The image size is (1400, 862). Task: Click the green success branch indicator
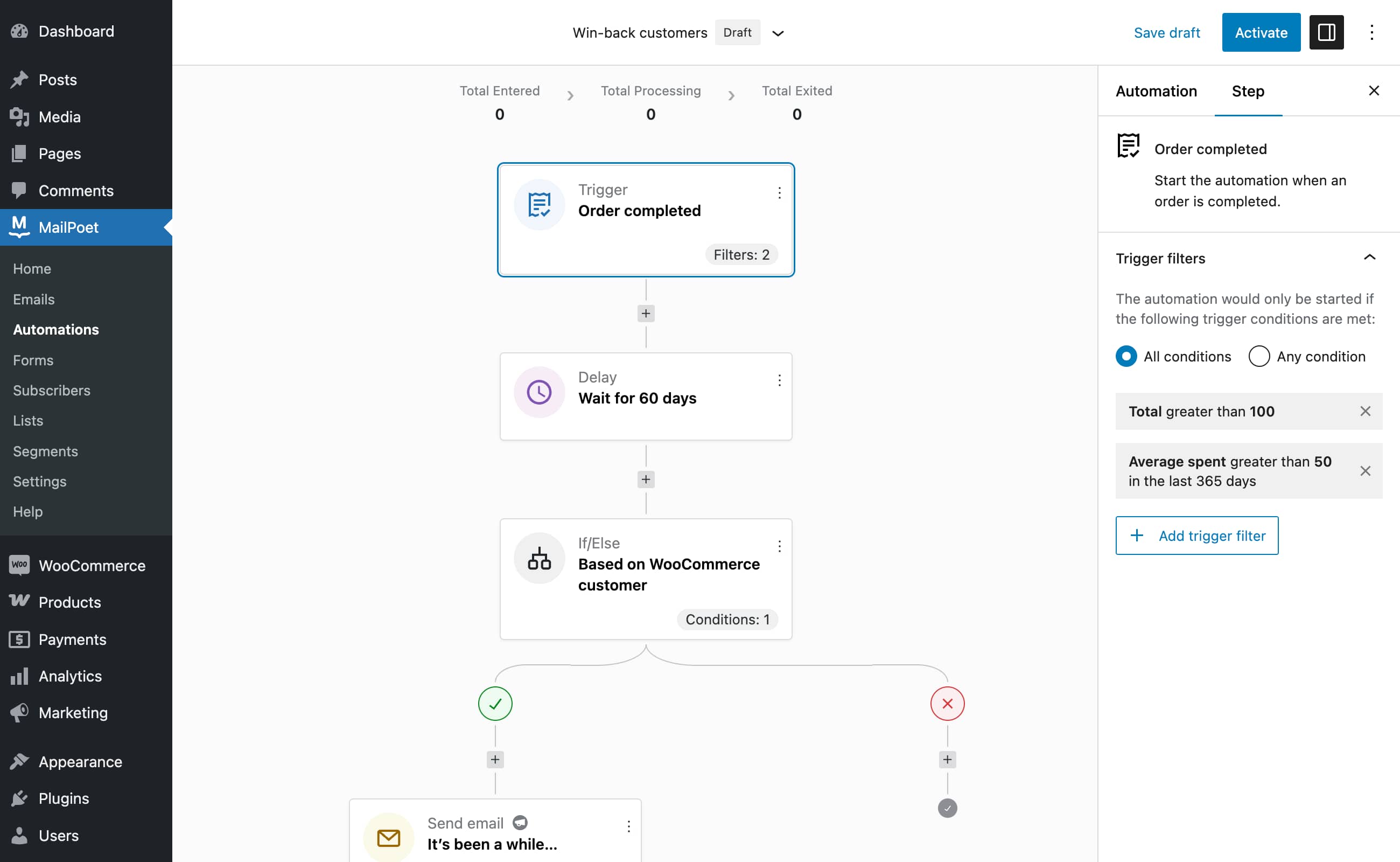pos(495,703)
